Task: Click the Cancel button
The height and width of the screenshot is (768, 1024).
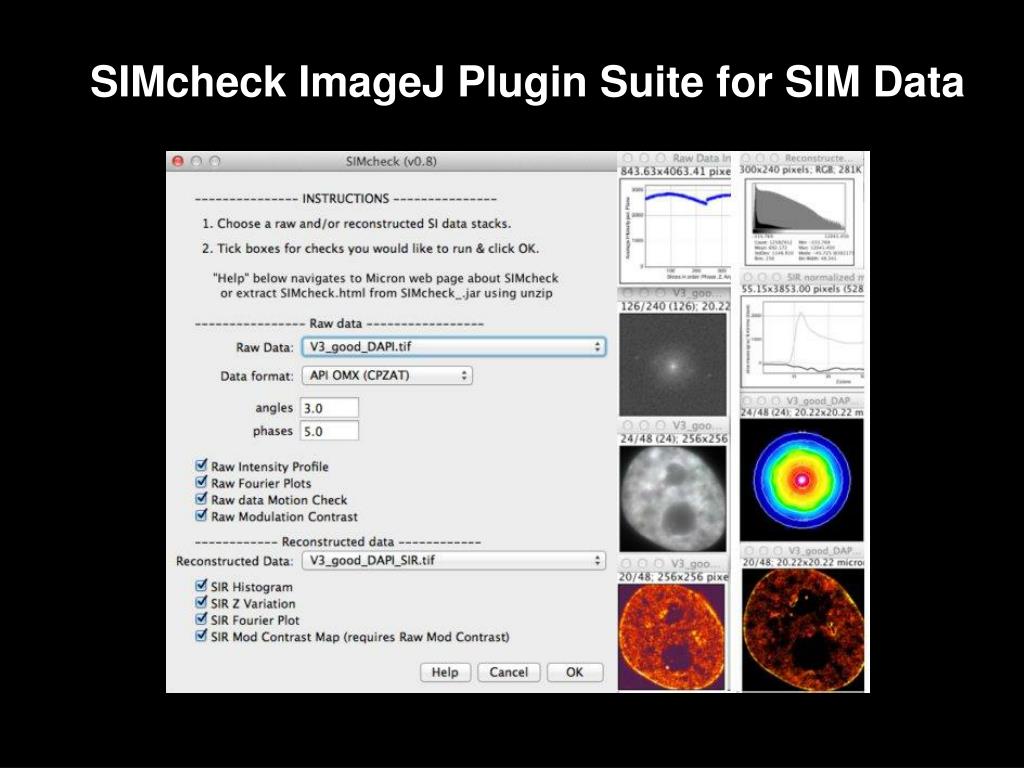Action: tap(508, 672)
